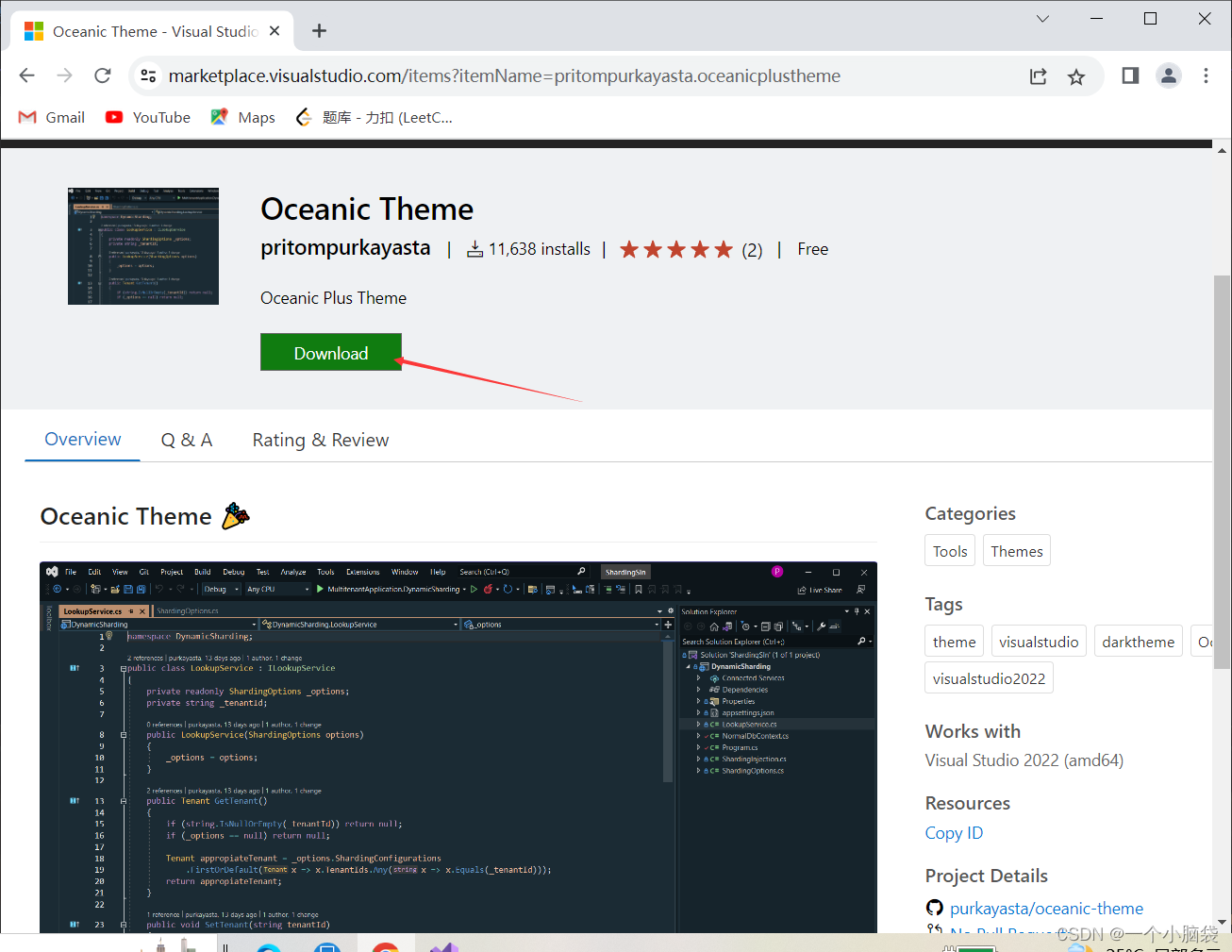This screenshot has width=1232, height=952.
Task: Switch to the Rating & Review tab
Action: tap(321, 440)
